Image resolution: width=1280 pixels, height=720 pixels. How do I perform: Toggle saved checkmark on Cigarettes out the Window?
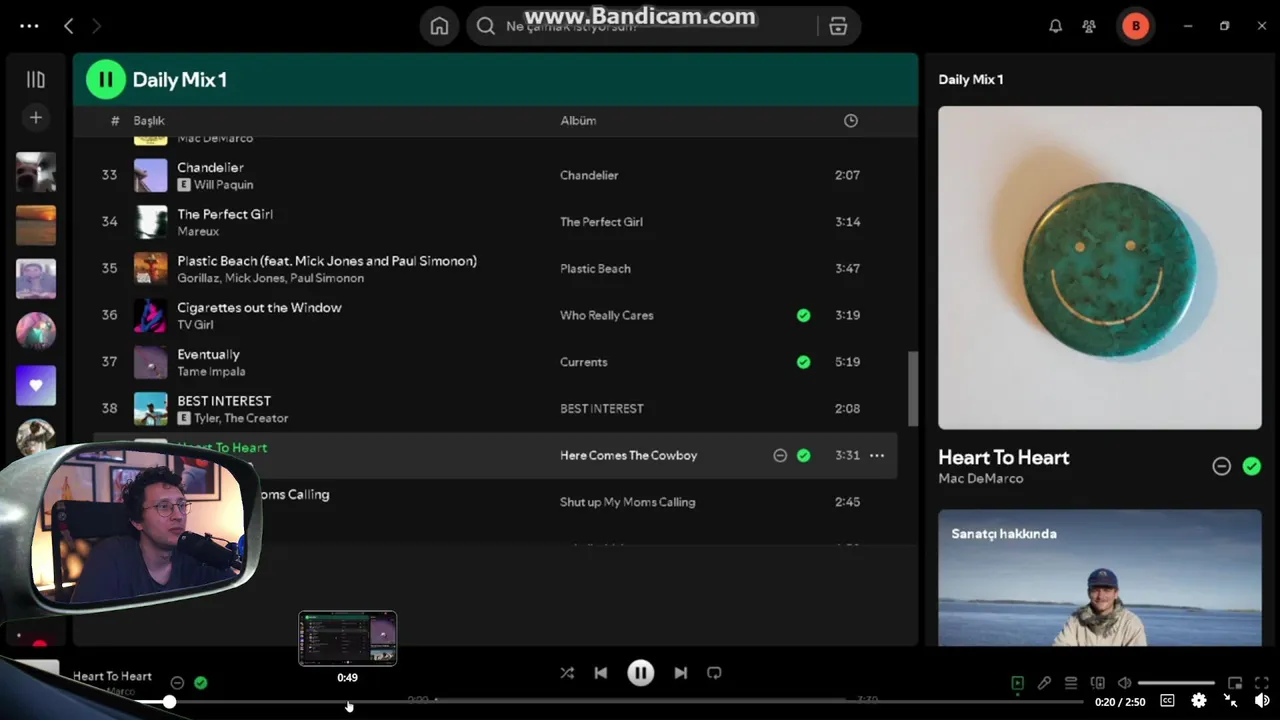click(803, 315)
